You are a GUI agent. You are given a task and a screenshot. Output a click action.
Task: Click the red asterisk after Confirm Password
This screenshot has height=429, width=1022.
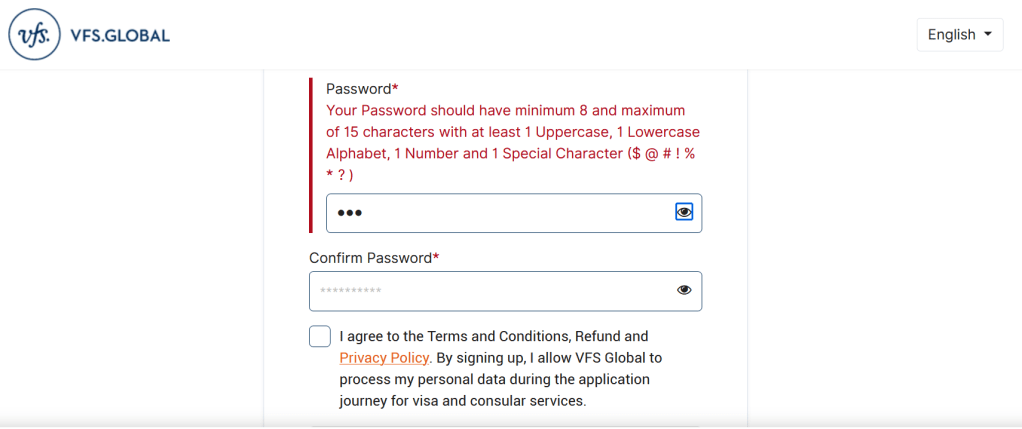[436, 257]
